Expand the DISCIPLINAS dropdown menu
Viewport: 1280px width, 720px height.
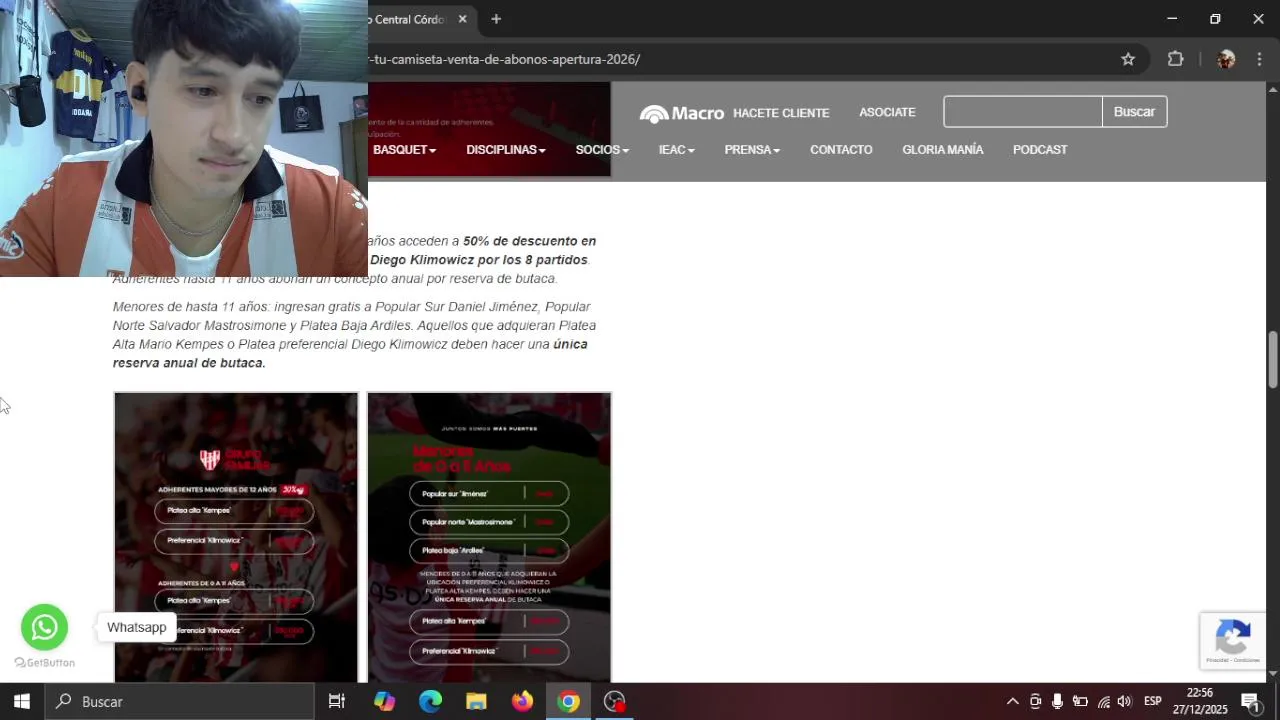click(506, 150)
